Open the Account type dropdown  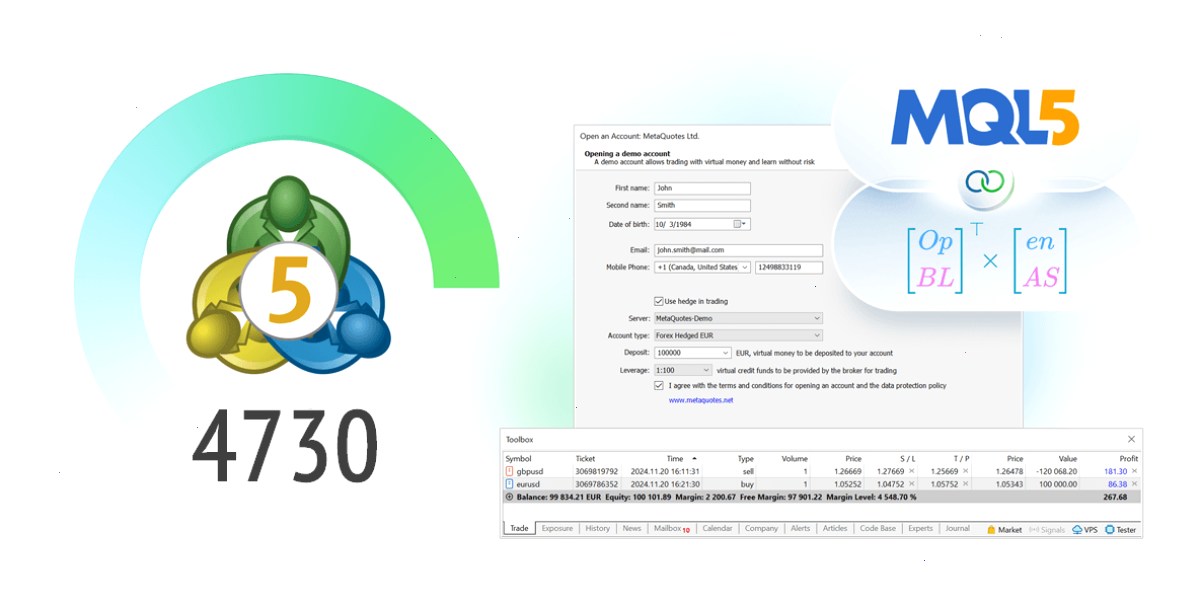pyautogui.click(x=738, y=335)
